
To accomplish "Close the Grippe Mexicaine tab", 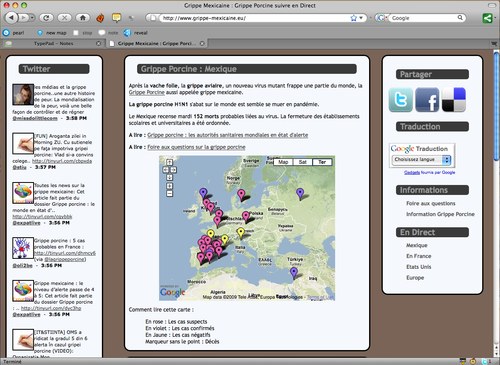I will [x=202, y=43].
